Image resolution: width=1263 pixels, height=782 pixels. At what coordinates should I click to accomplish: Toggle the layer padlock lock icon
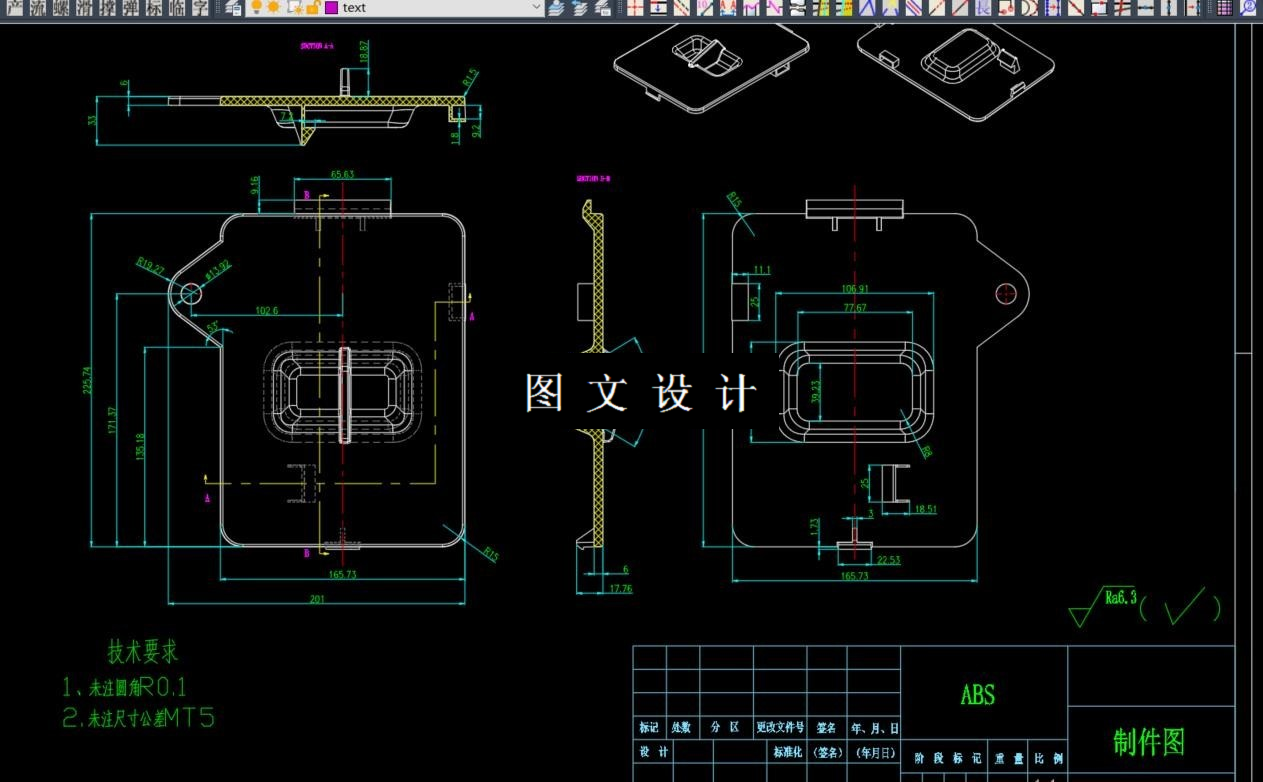pos(311,8)
